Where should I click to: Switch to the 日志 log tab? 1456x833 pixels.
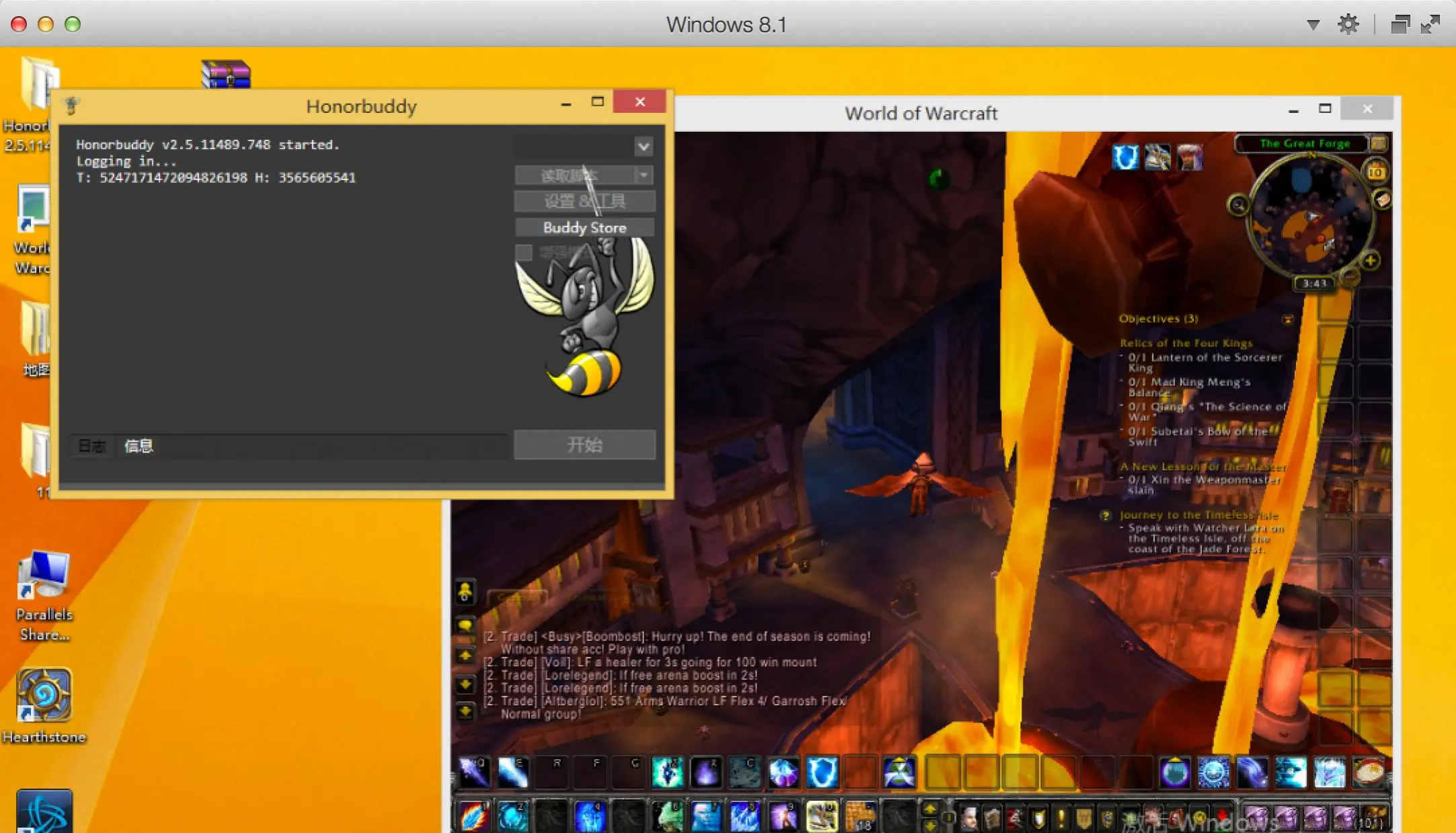point(92,446)
